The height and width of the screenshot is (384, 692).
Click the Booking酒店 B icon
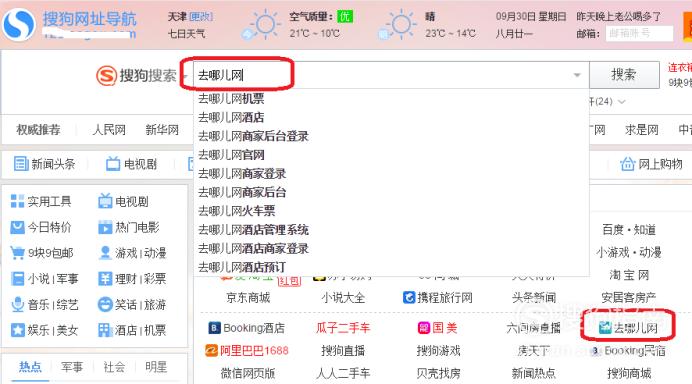(214, 328)
